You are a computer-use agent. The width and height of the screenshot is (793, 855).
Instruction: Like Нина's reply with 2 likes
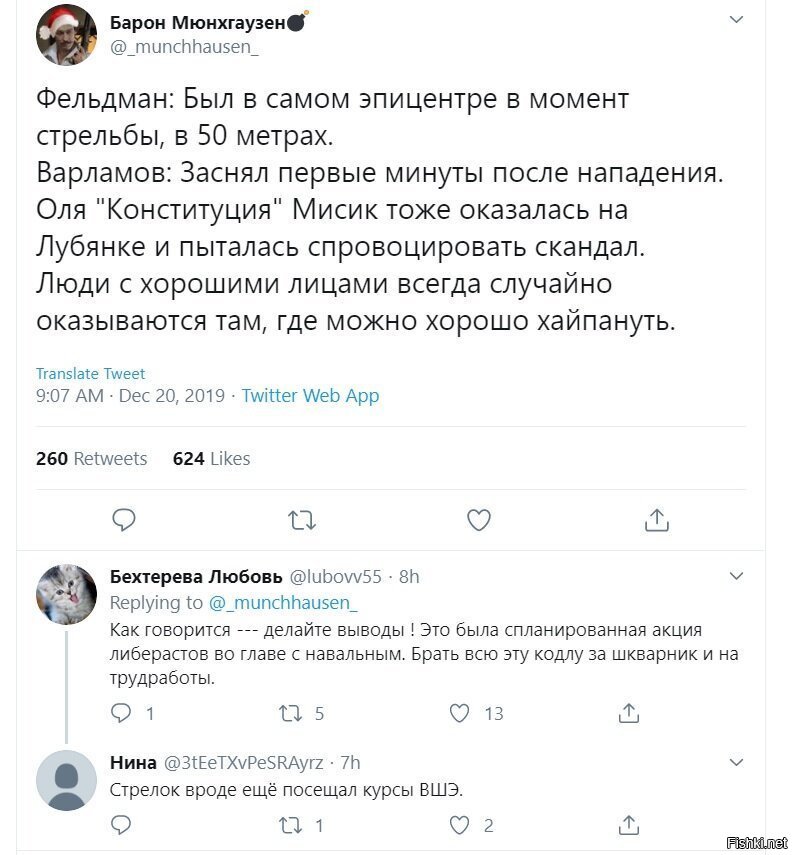[x=459, y=825]
